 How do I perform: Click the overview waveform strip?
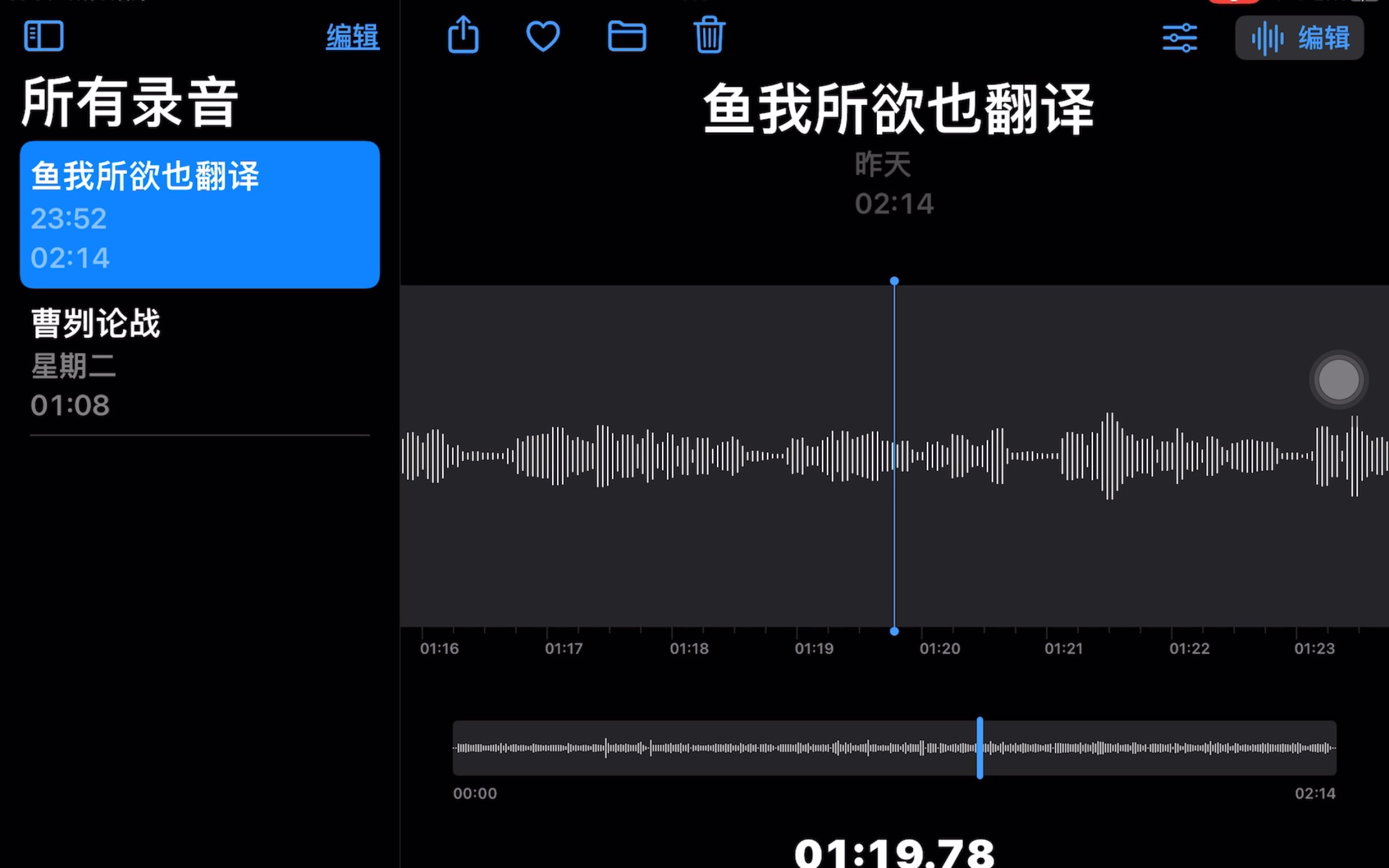pyautogui.click(x=894, y=747)
